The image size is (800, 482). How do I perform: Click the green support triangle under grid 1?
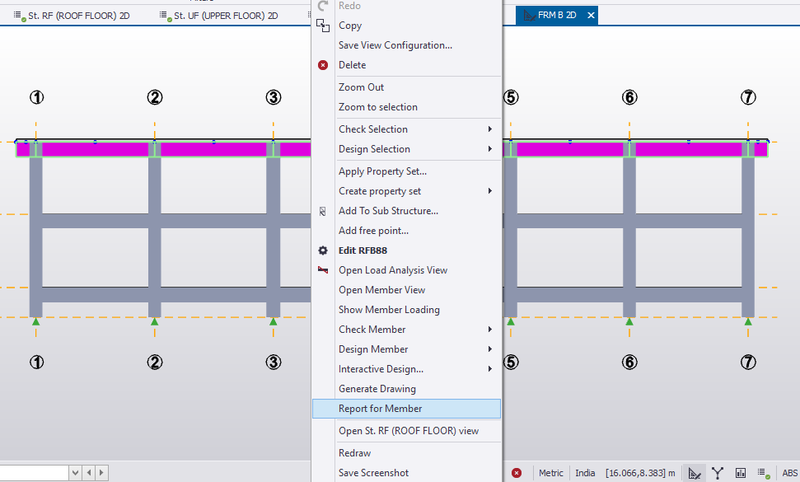[x=36, y=321]
